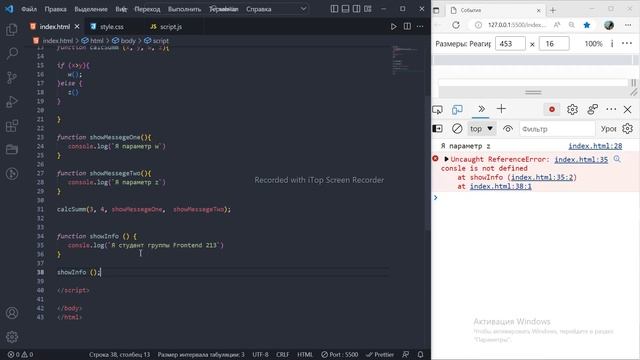Open top execution context dropdown

coord(482,129)
